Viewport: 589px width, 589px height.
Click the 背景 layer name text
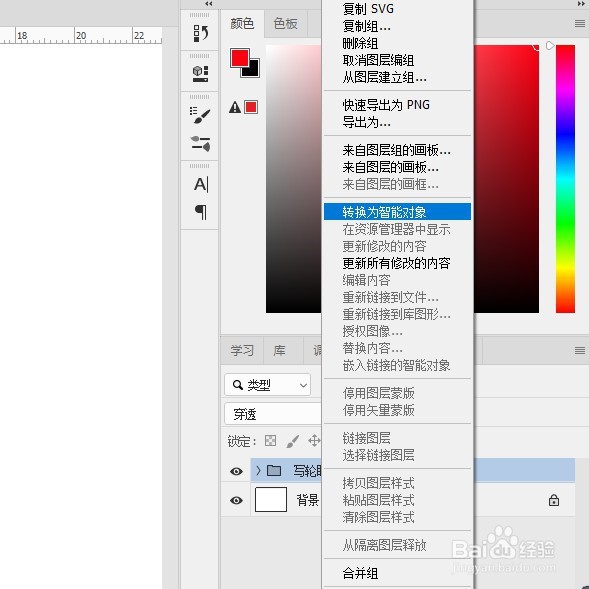point(308,500)
